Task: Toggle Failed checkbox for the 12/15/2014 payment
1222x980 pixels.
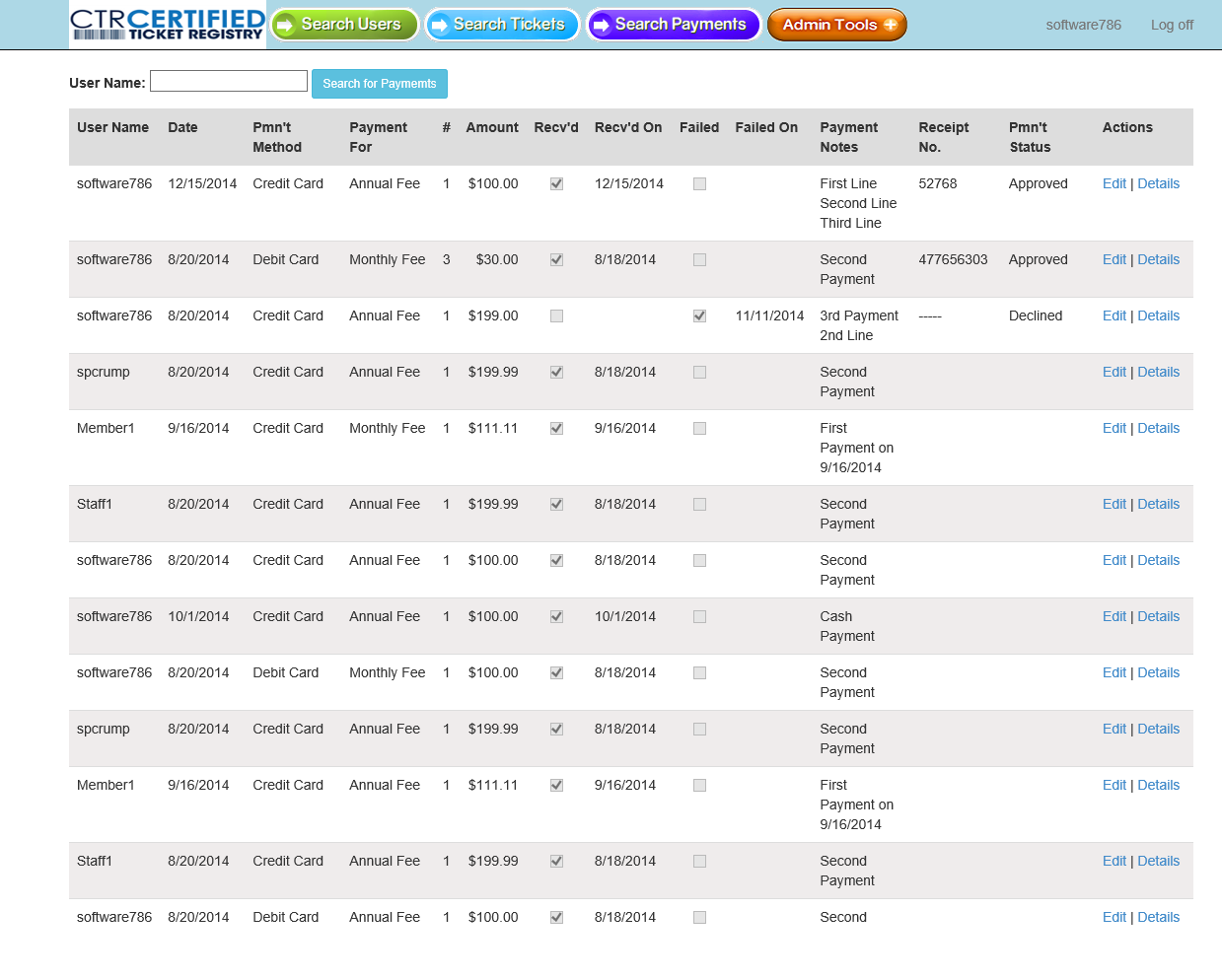Action: point(699,184)
